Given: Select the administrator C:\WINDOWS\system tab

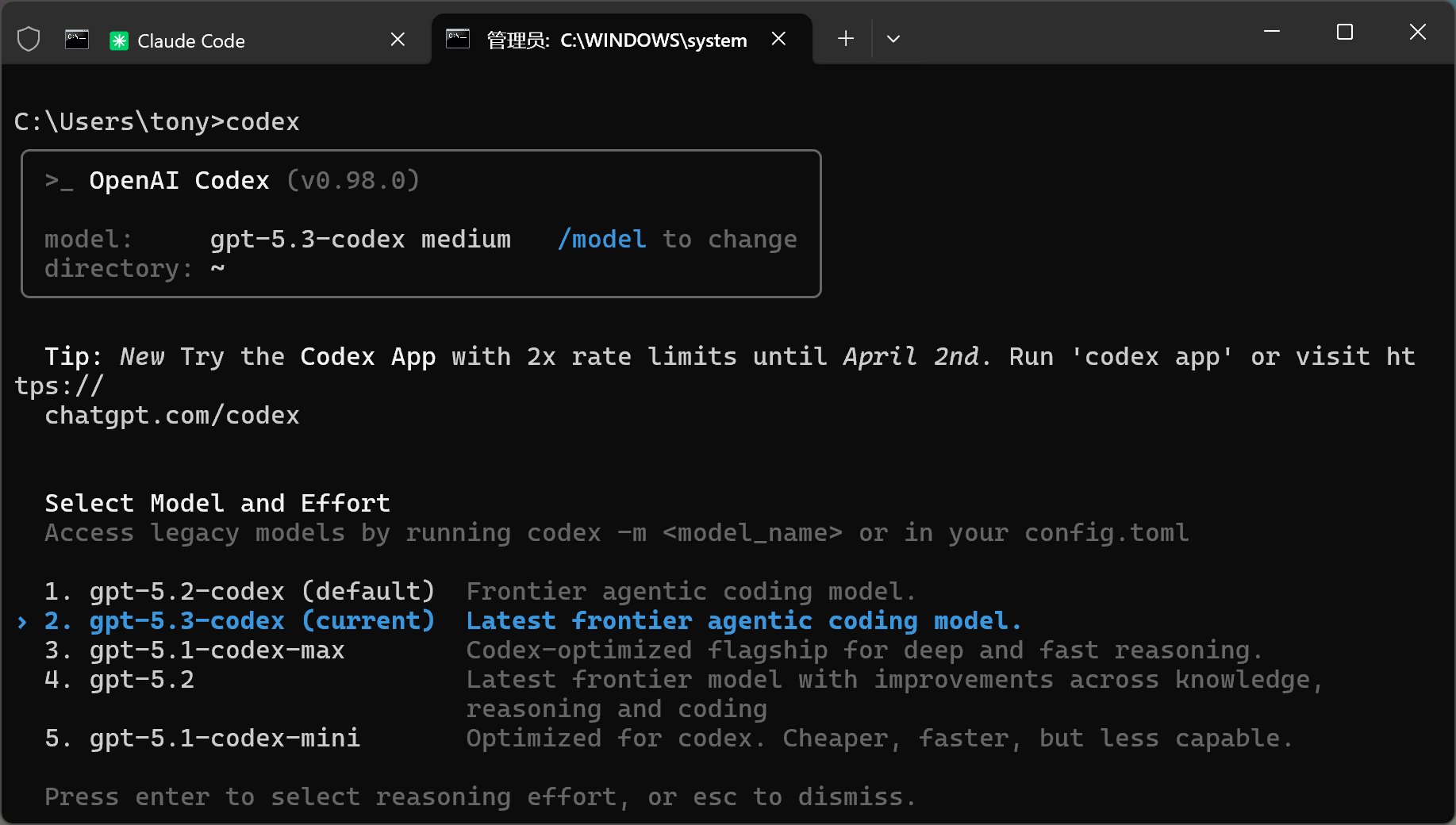Looking at the screenshot, I should (x=617, y=40).
